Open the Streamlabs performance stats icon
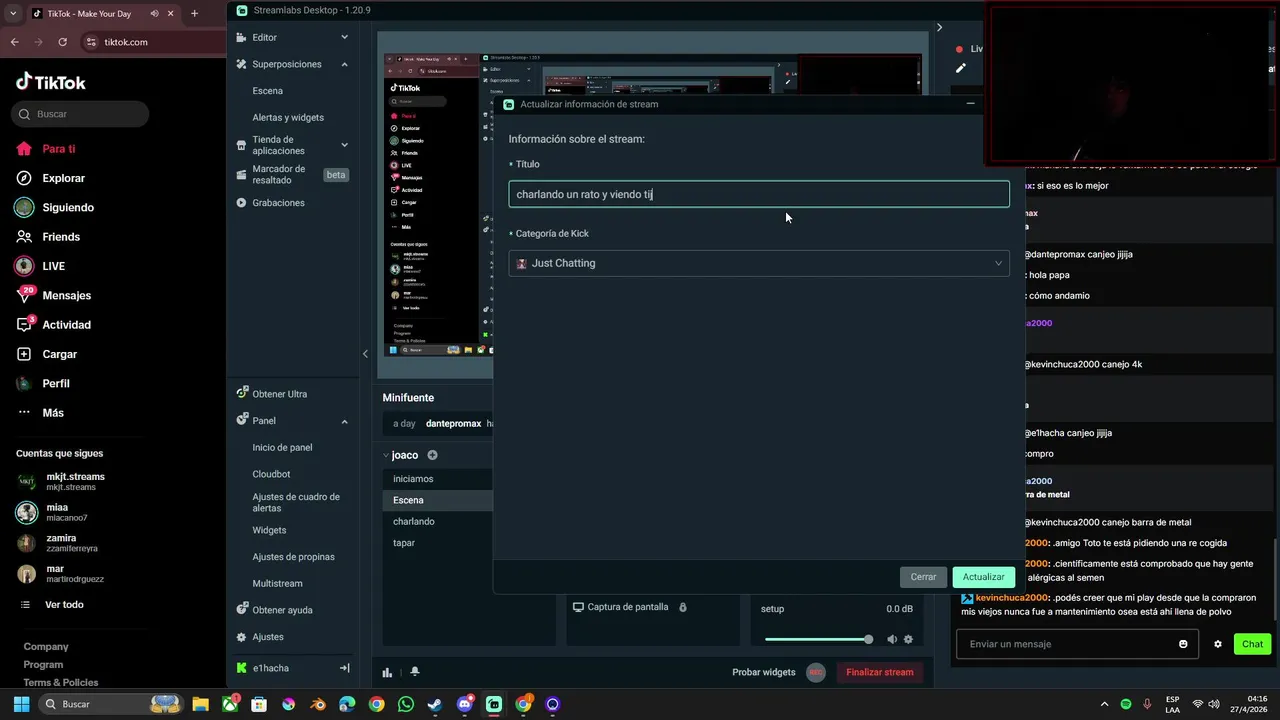1280x720 pixels. point(387,672)
